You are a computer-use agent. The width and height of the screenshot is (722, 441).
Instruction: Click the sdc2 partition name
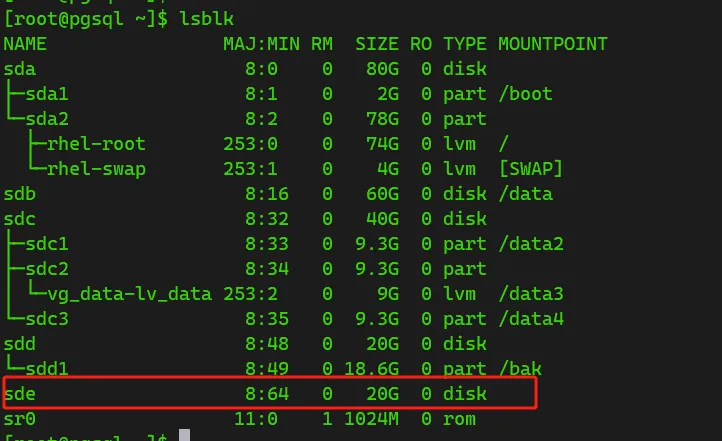click(47, 269)
